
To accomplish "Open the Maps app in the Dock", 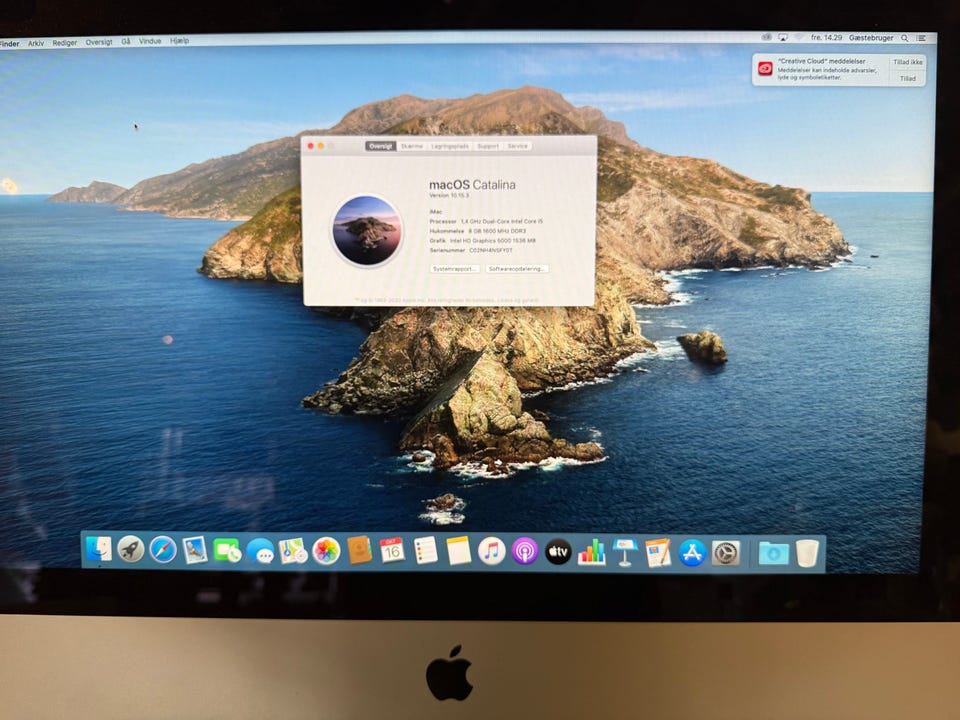I will pos(293,551).
